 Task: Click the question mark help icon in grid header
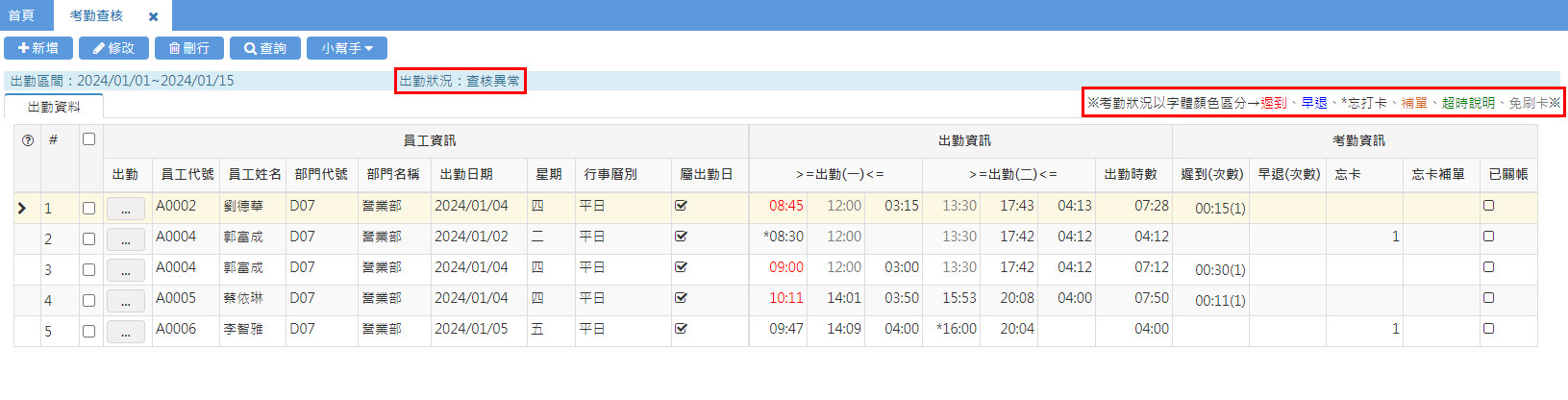[x=28, y=140]
